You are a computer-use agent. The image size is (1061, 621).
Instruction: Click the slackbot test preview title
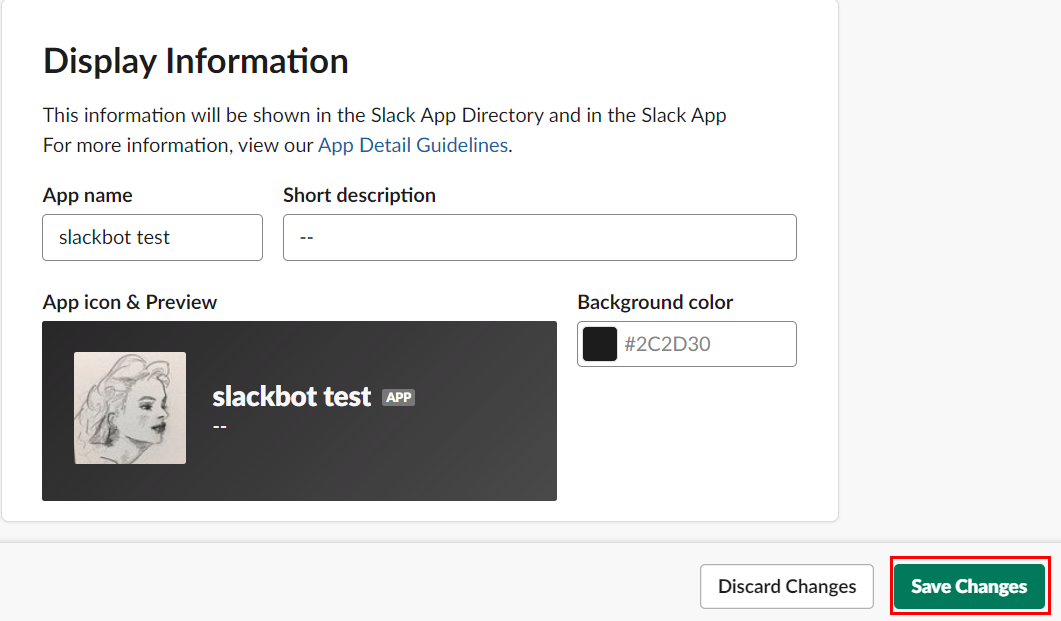tap(292, 396)
